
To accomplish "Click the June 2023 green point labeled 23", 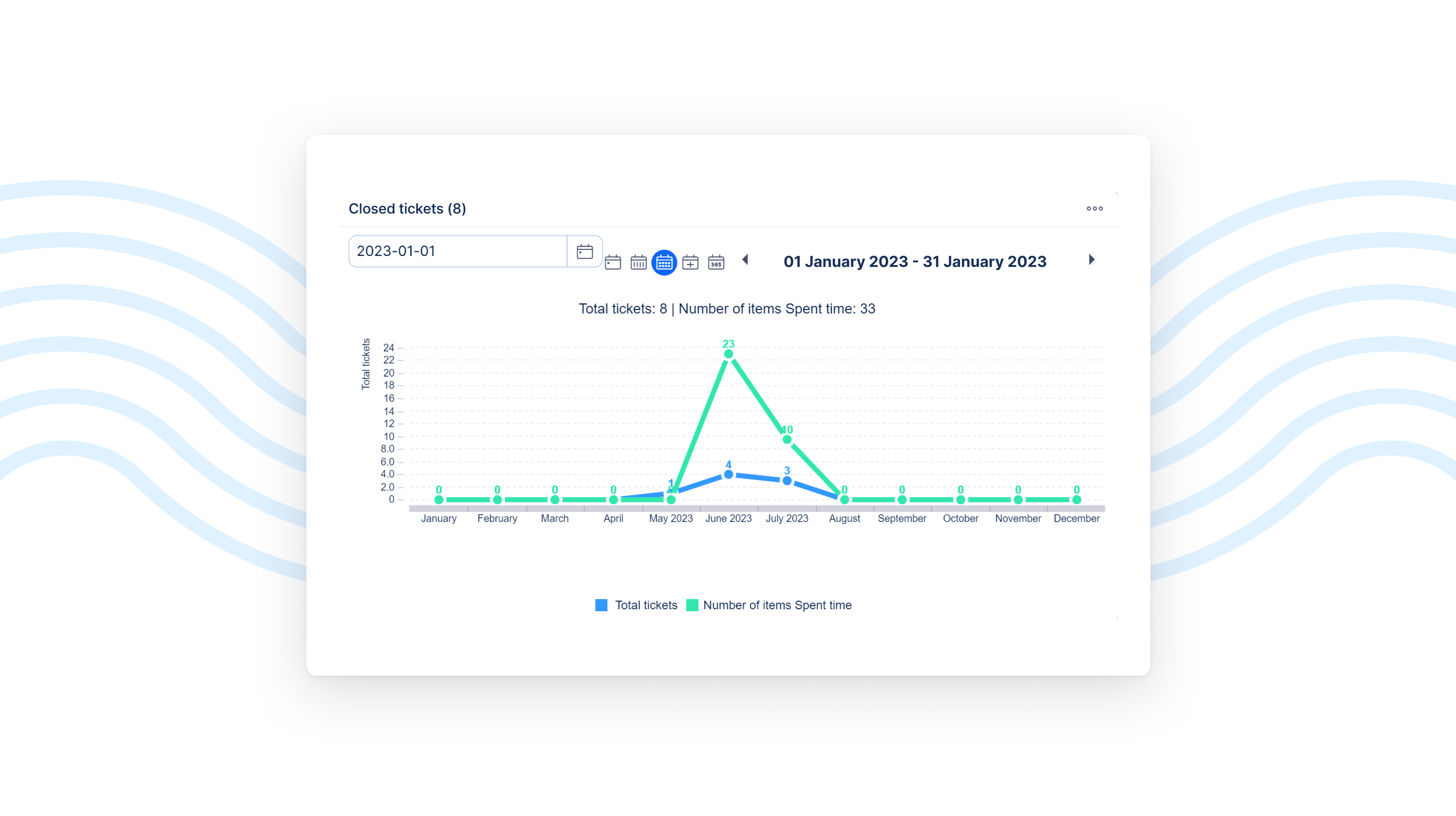I will [728, 354].
